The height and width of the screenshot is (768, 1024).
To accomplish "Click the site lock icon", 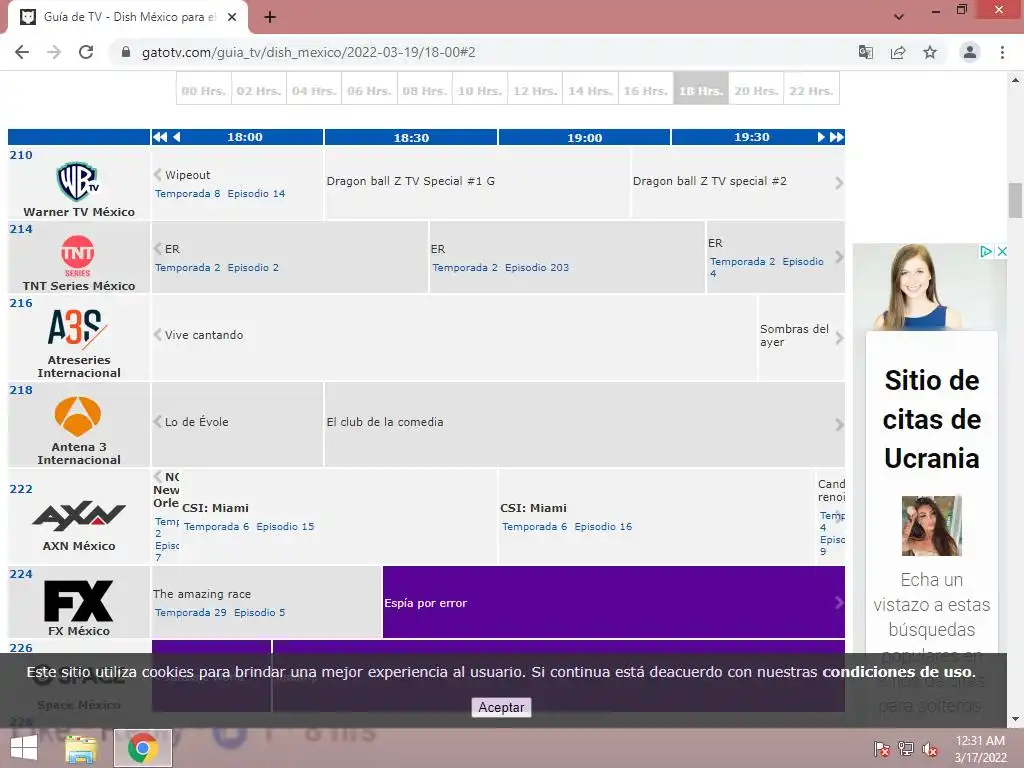I will [x=126, y=52].
